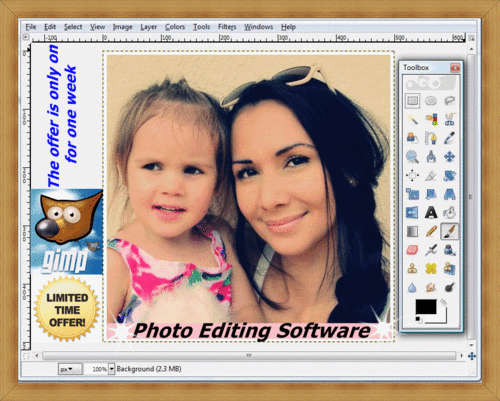Swap foreground and background colors arrow

coord(444,302)
